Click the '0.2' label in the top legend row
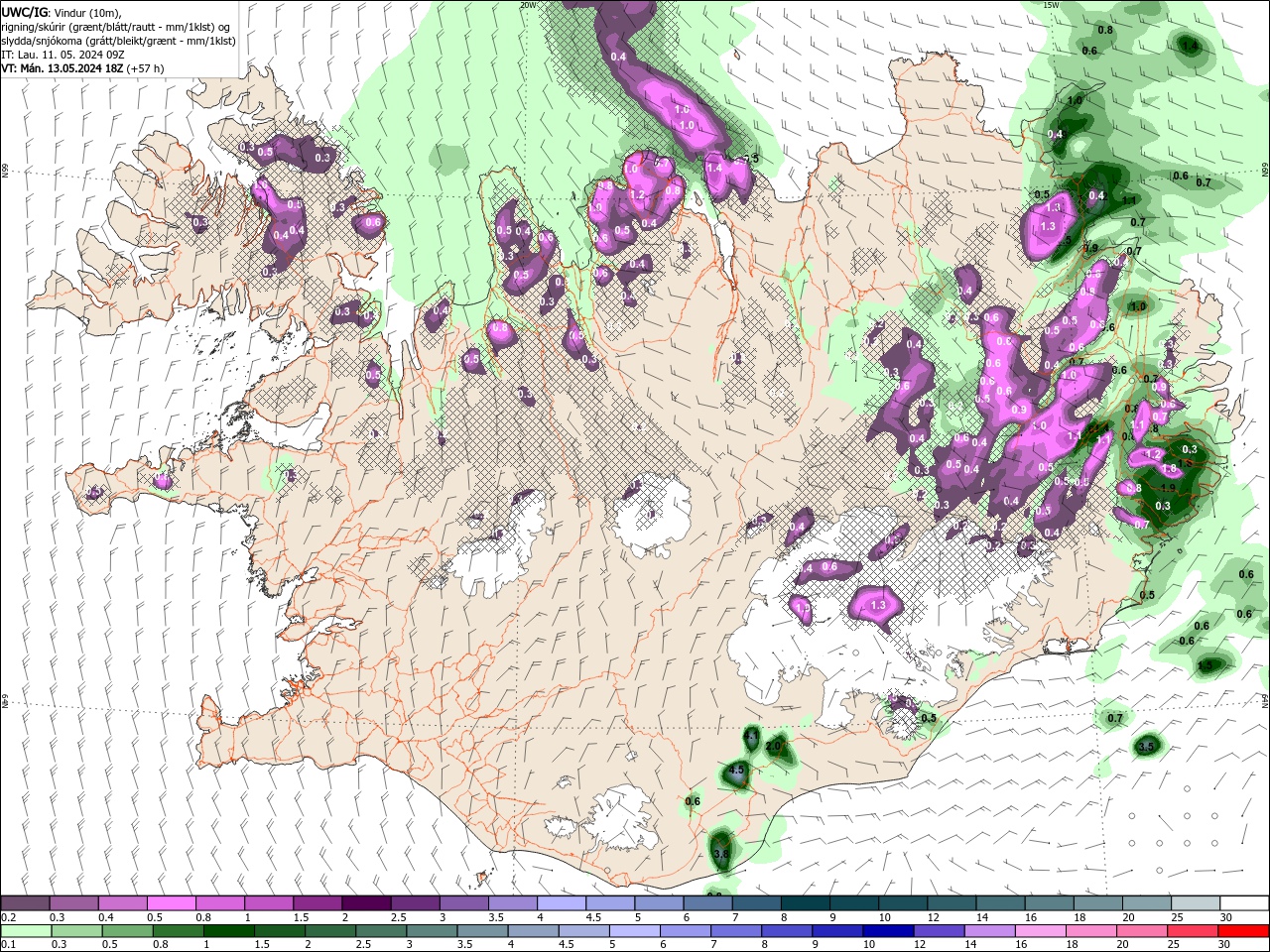1270x952 pixels. point(9,917)
